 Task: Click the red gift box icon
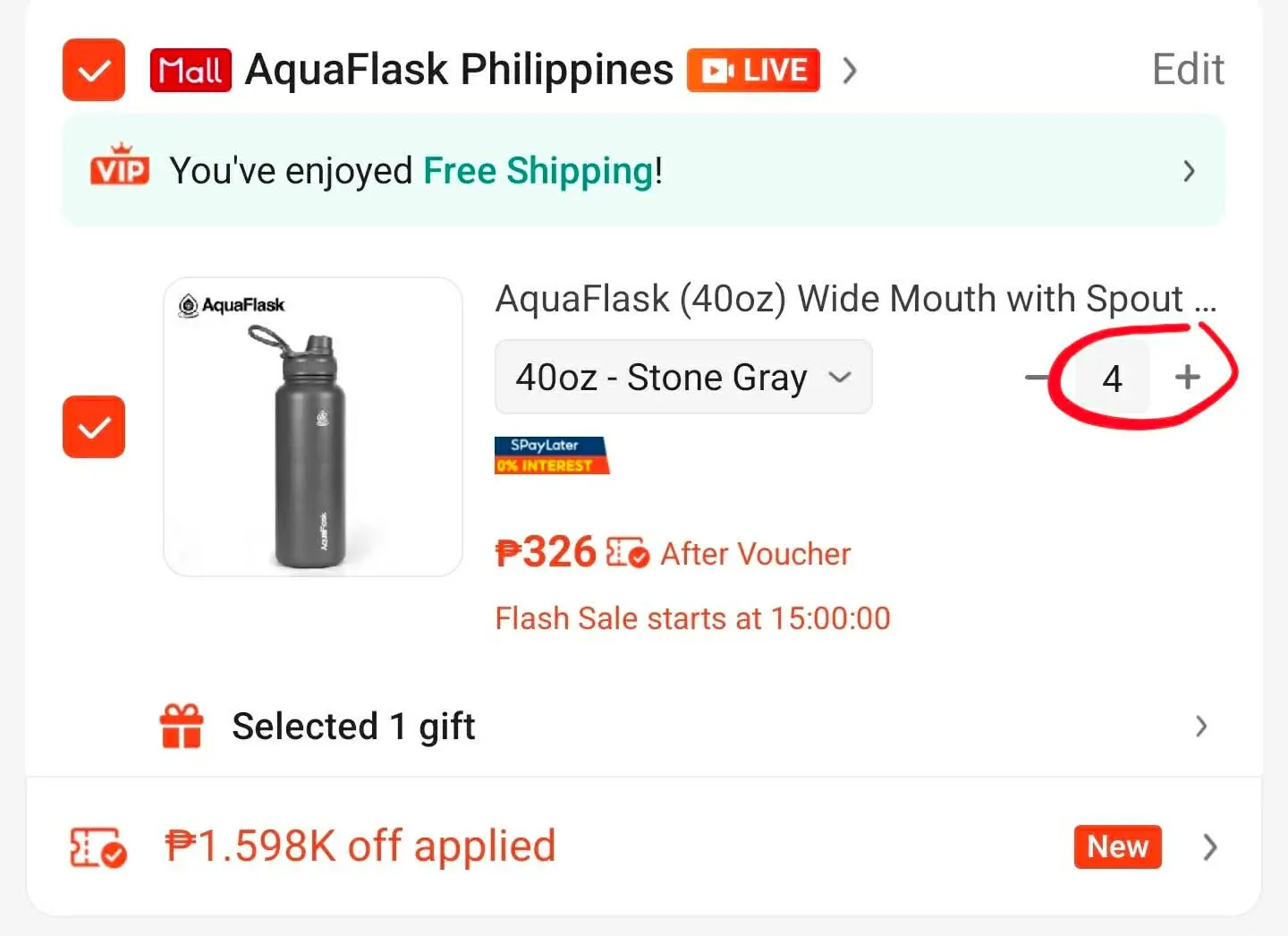[x=182, y=726]
